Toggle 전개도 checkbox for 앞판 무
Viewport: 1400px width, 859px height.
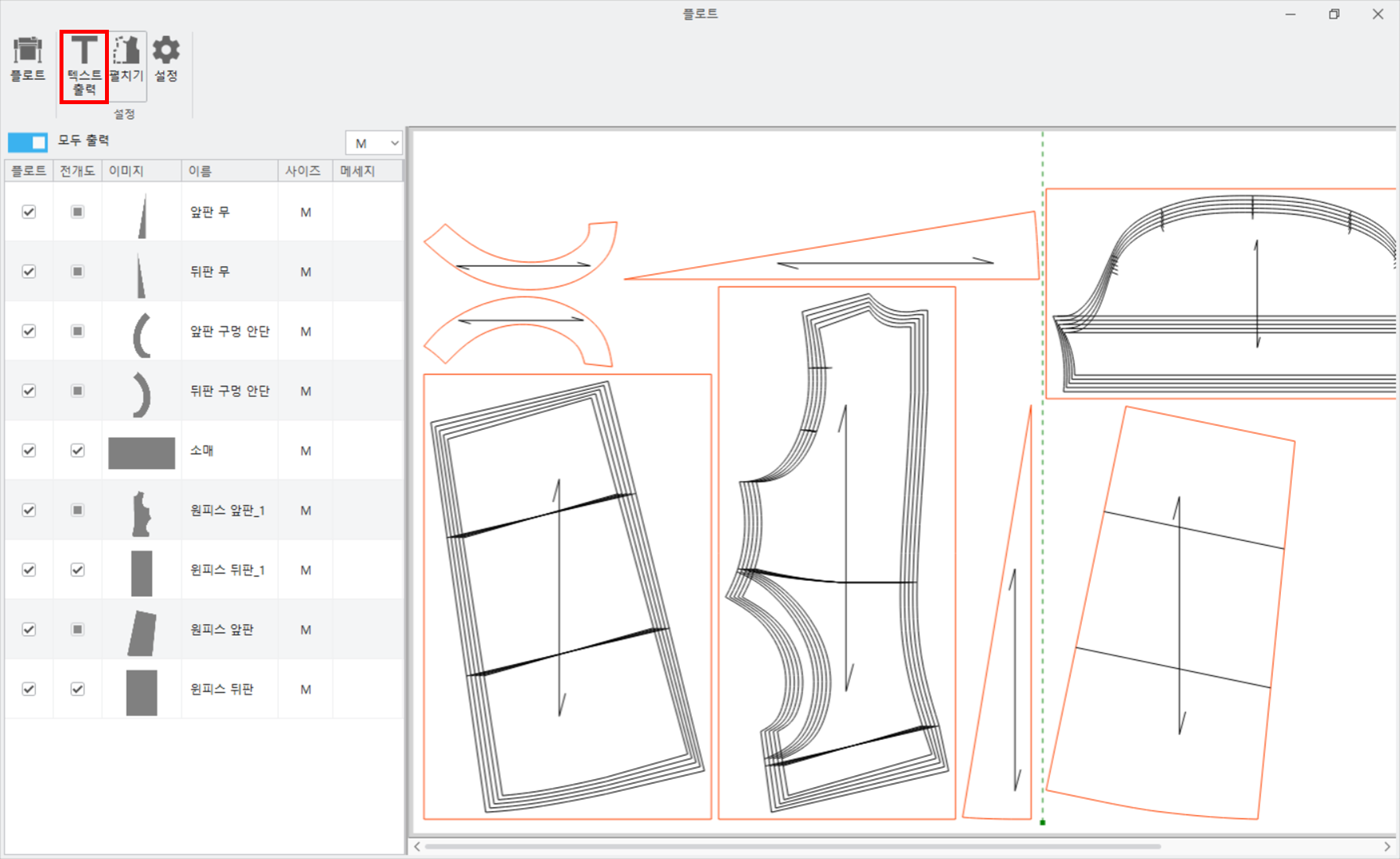tap(78, 212)
